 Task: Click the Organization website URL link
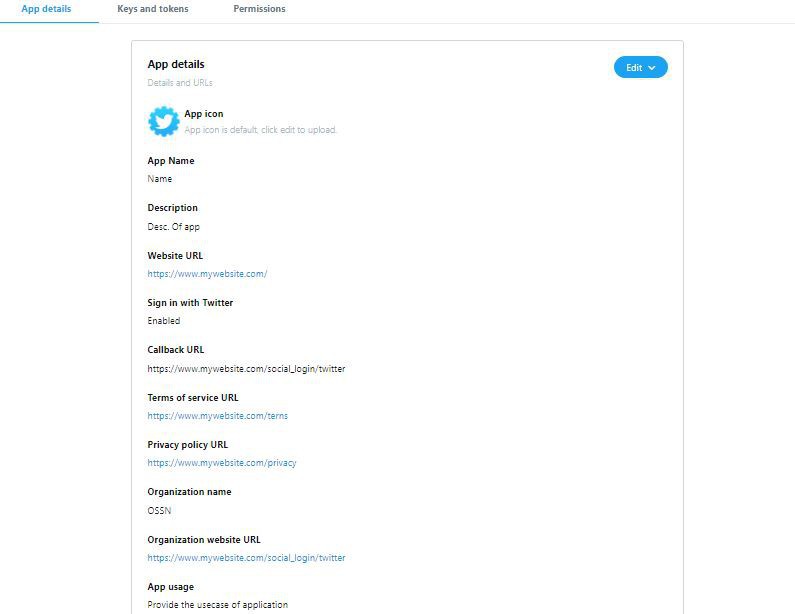click(246, 558)
